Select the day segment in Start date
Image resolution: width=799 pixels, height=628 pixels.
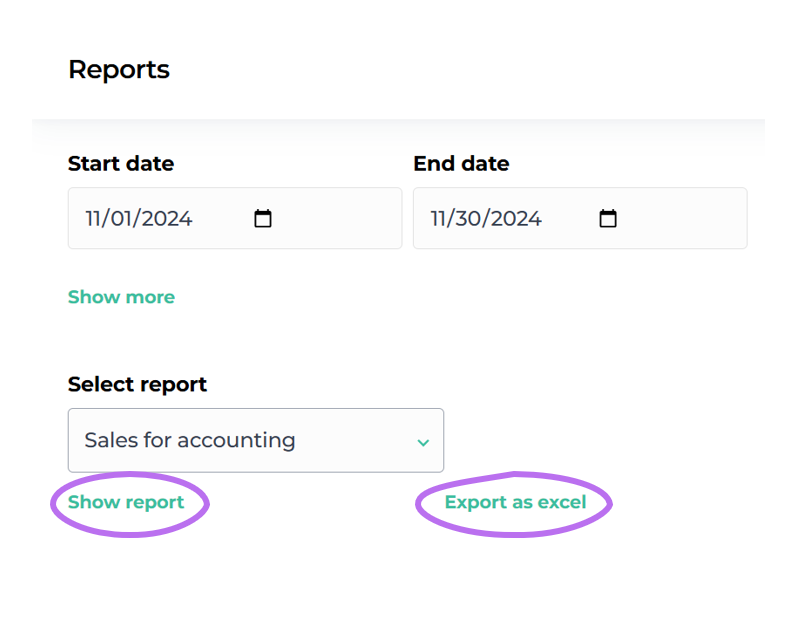pos(127,219)
